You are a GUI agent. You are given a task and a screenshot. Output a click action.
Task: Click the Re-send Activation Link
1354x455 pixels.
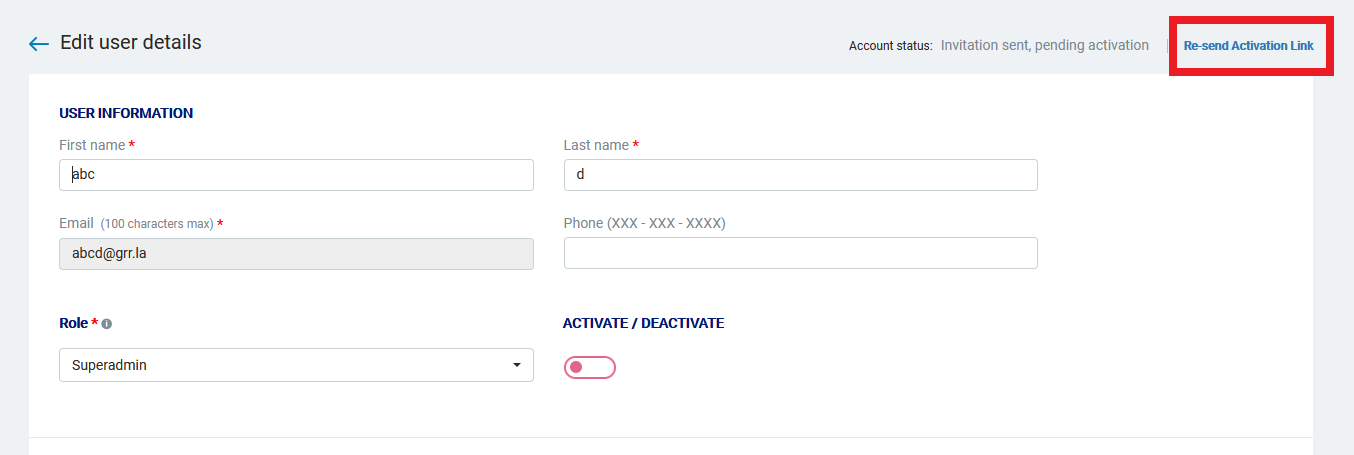(x=1248, y=46)
